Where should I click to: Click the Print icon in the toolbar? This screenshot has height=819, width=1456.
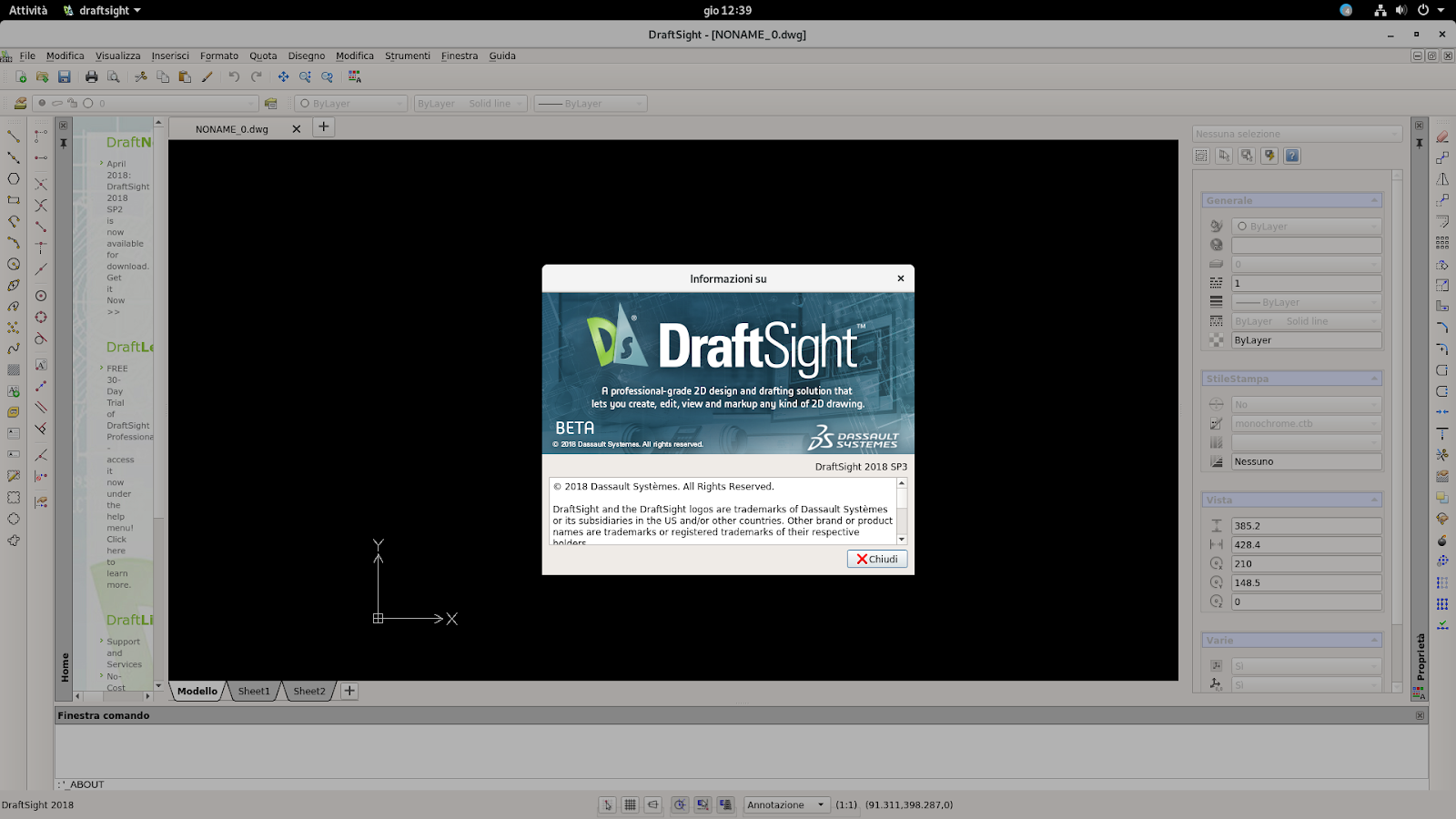pos(91,77)
